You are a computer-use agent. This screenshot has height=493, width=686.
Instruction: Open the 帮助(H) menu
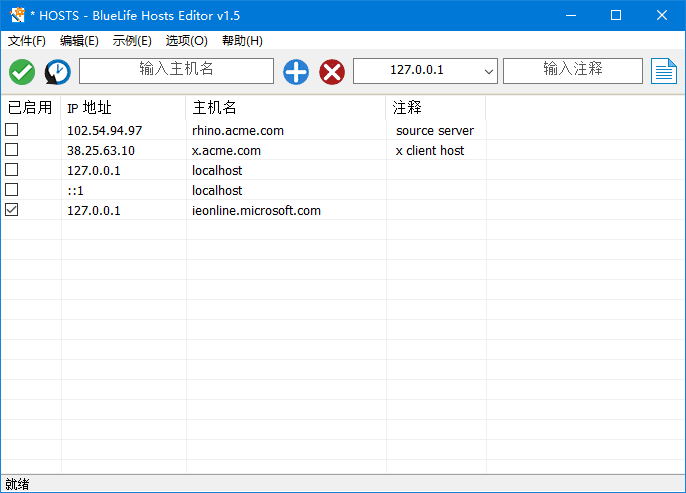(242, 41)
